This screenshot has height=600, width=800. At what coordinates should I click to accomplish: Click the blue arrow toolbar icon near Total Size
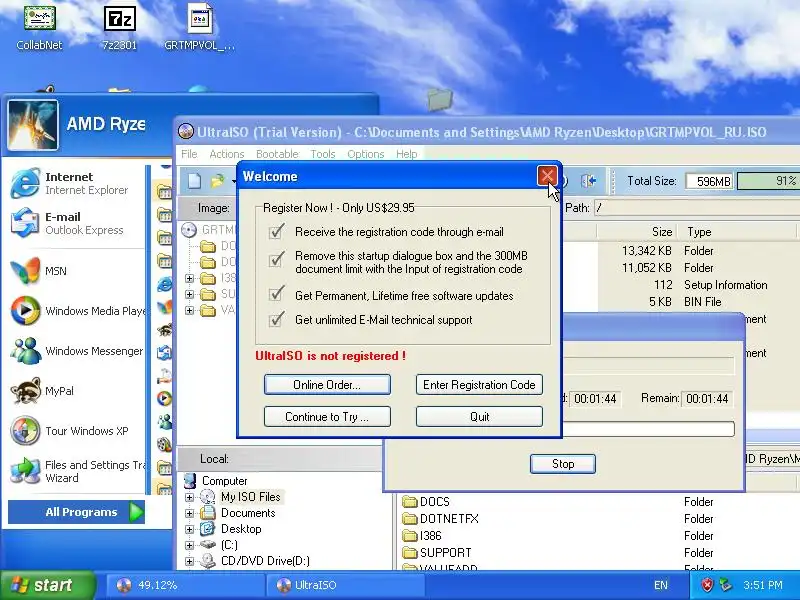588,181
